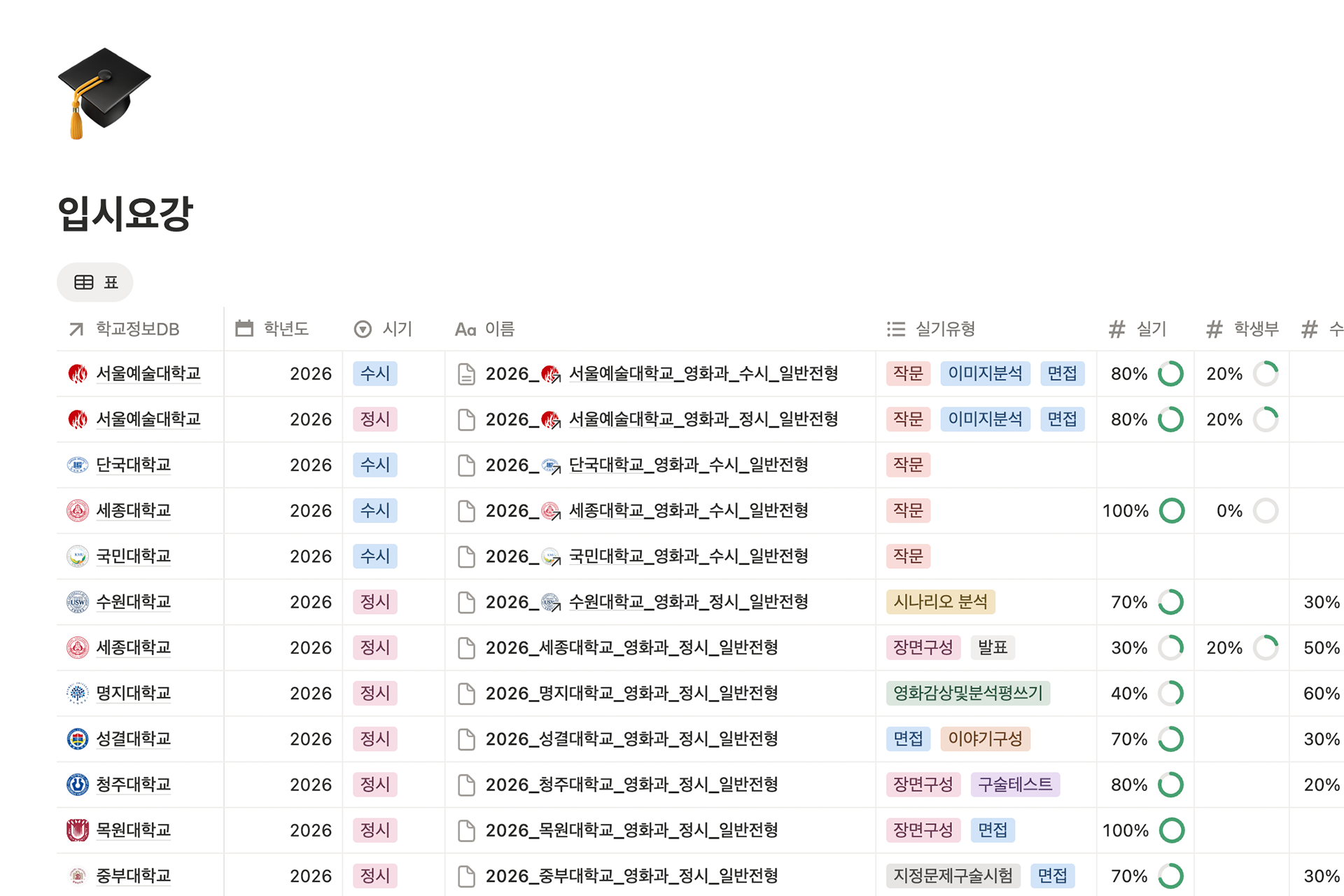Image resolution: width=1344 pixels, height=896 pixels.
Task: Click 목원대학교 school logo icon
Action: pos(78,830)
